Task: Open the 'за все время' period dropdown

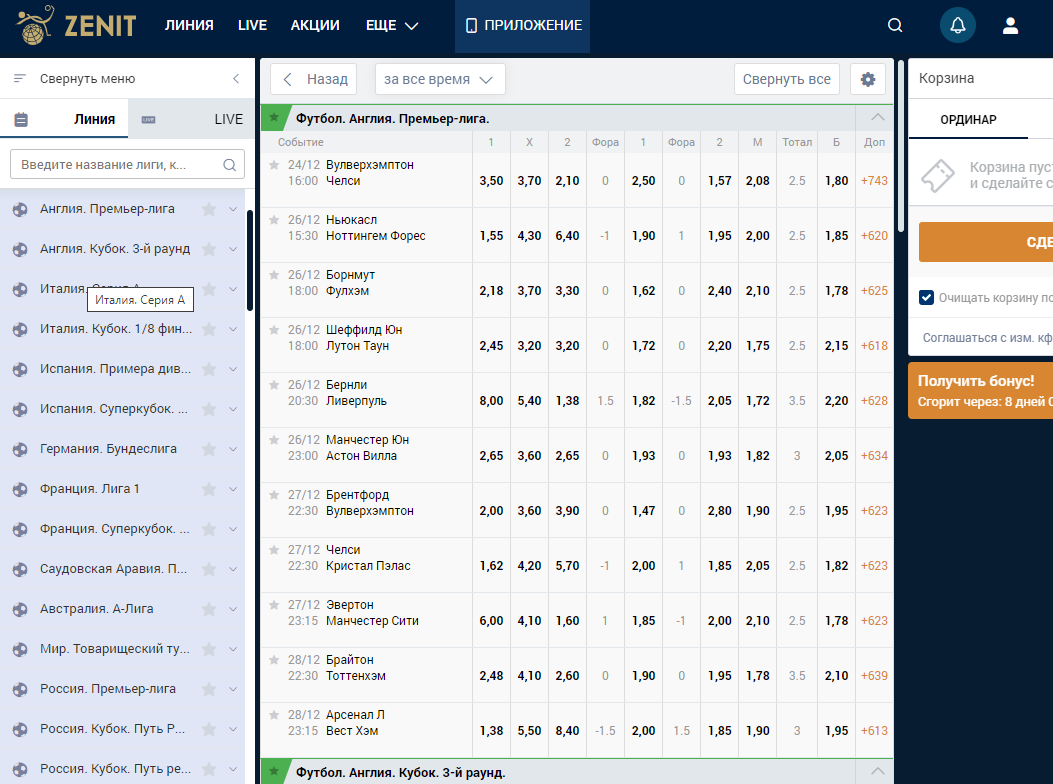Action: coord(440,79)
